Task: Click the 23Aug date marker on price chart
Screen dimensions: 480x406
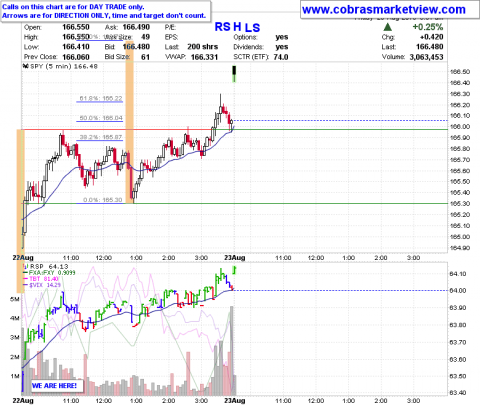Action: click(235, 258)
